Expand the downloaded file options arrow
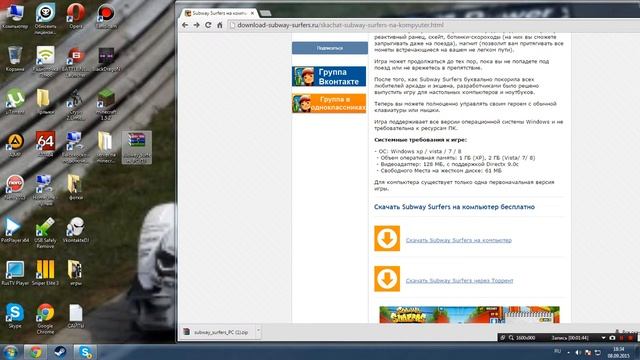Viewport: 640px width, 360px height. (x=258, y=332)
